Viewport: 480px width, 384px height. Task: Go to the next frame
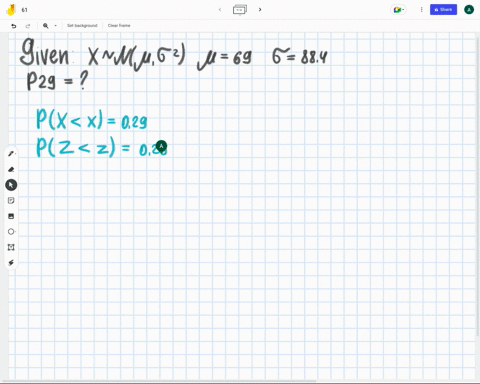(260, 10)
